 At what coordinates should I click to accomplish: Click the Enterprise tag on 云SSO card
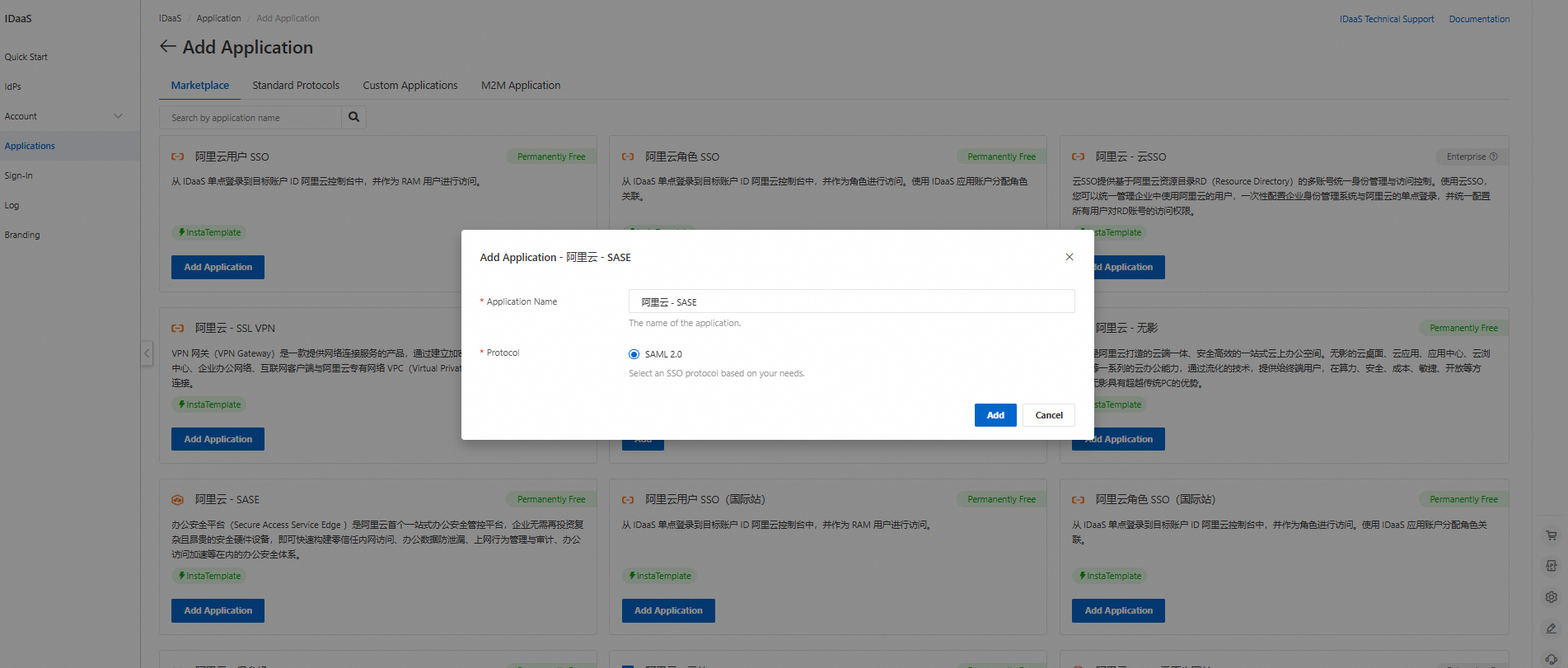(1472, 156)
